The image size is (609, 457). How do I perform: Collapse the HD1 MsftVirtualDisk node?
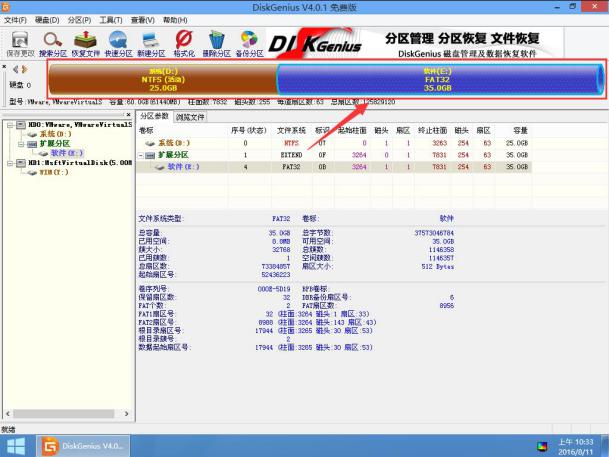[10, 163]
